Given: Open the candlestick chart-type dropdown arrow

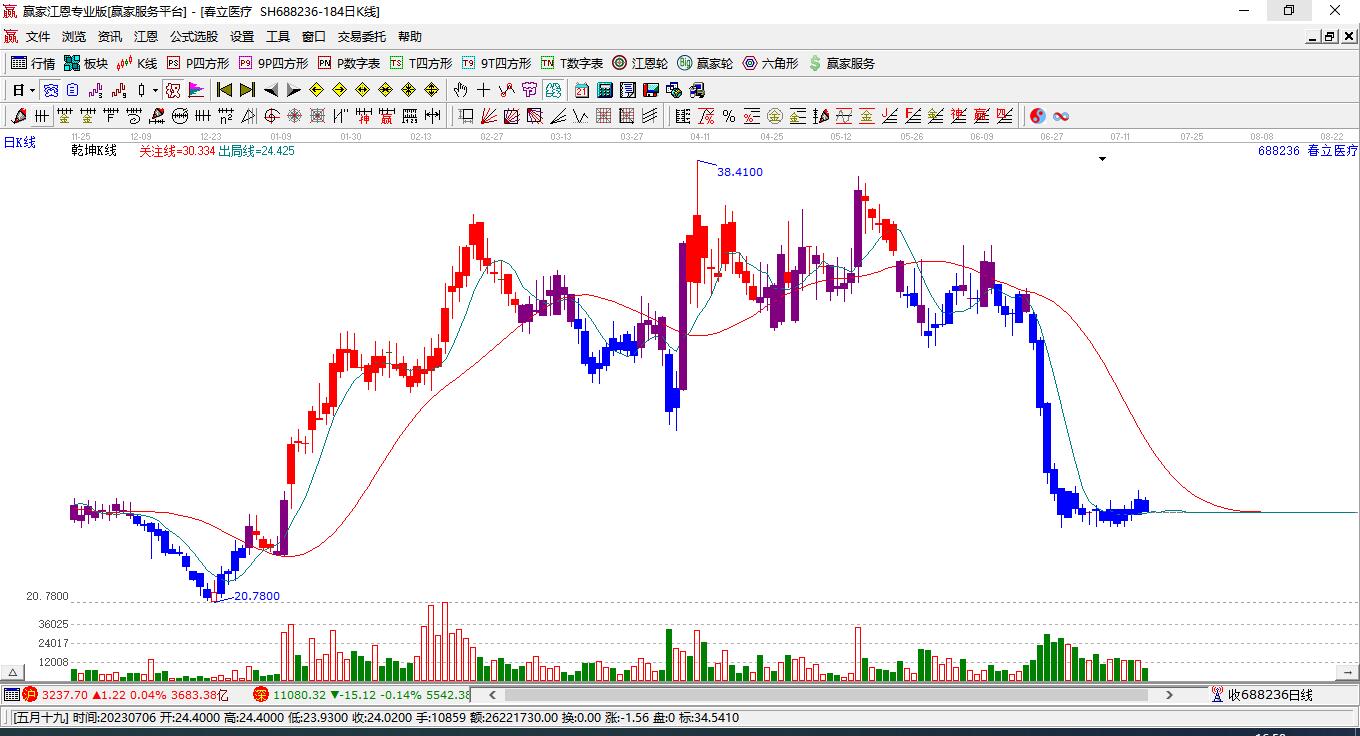Looking at the screenshot, I should click(x=155, y=90).
